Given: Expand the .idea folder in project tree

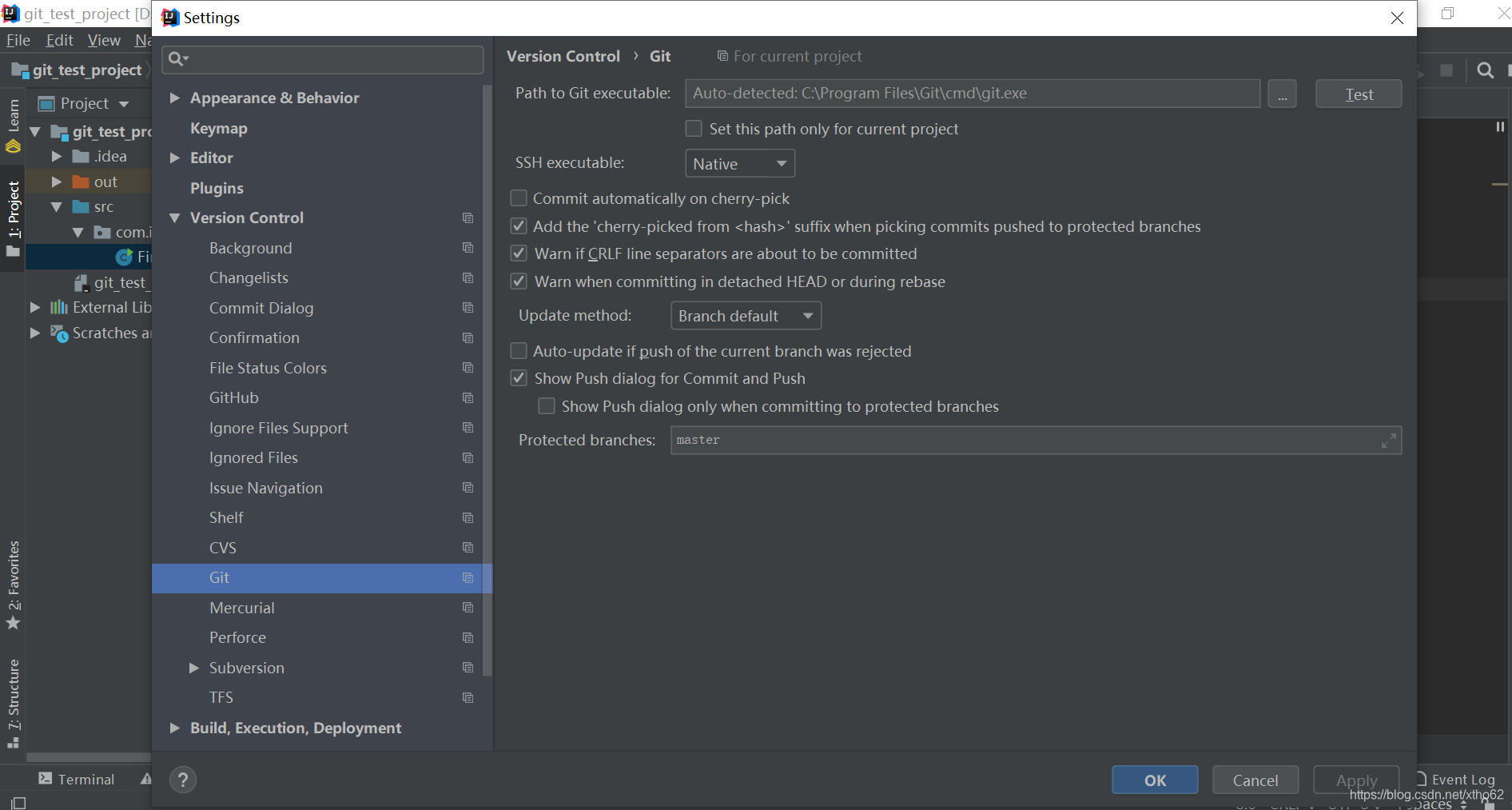Looking at the screenshot, I should point(56,157).
